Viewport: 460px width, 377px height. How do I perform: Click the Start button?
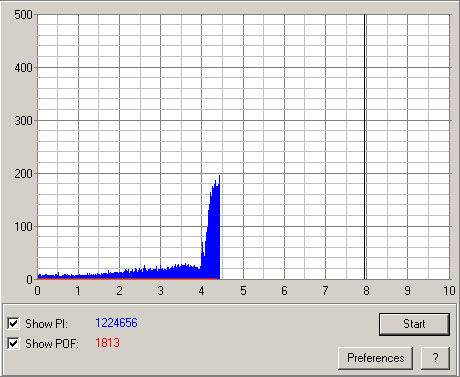(414, 324)
